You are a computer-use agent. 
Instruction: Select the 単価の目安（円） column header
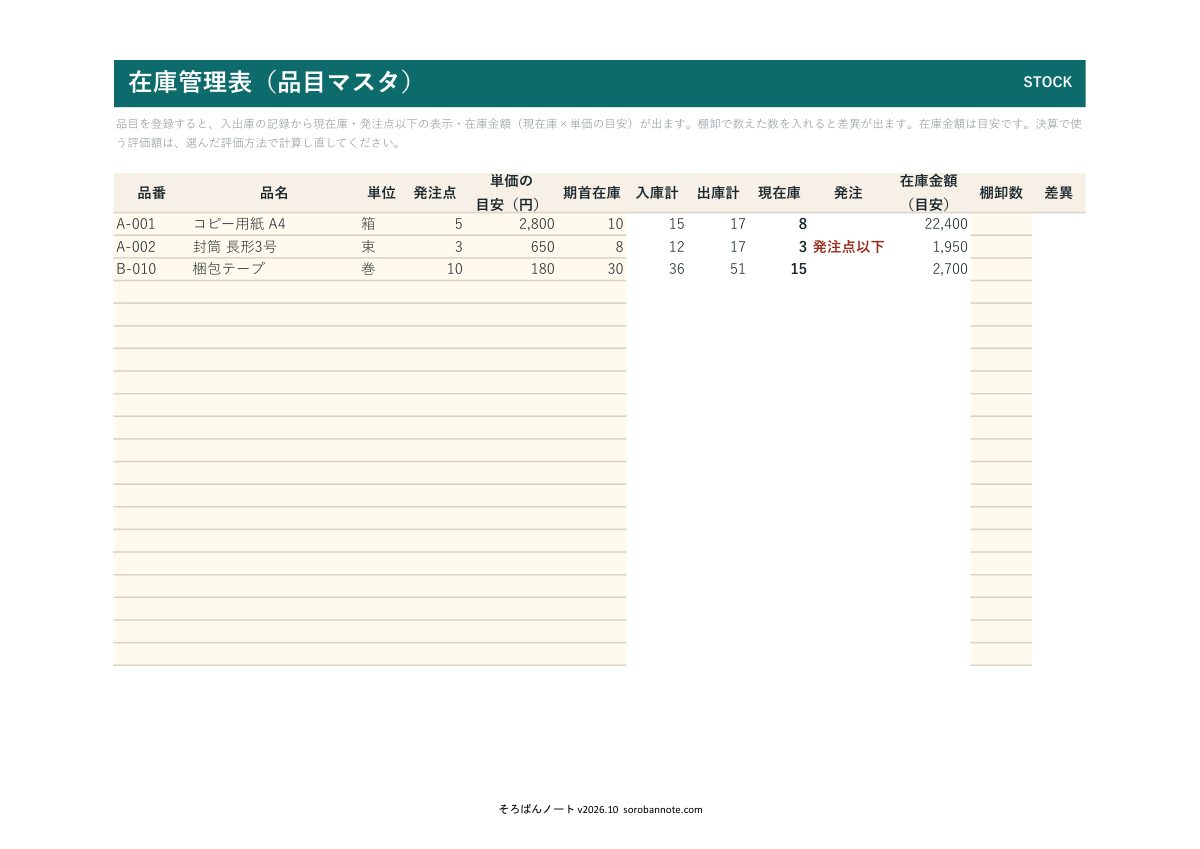point(511,193)
